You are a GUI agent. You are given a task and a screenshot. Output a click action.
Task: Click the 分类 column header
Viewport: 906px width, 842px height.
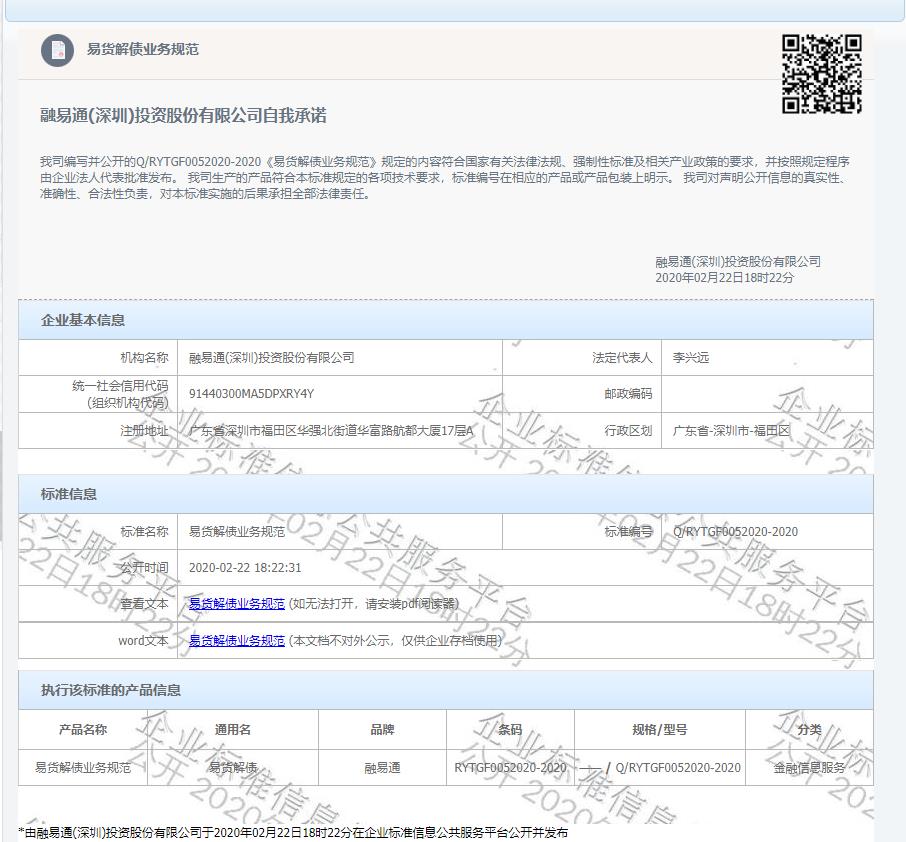[x=809, y=730]
